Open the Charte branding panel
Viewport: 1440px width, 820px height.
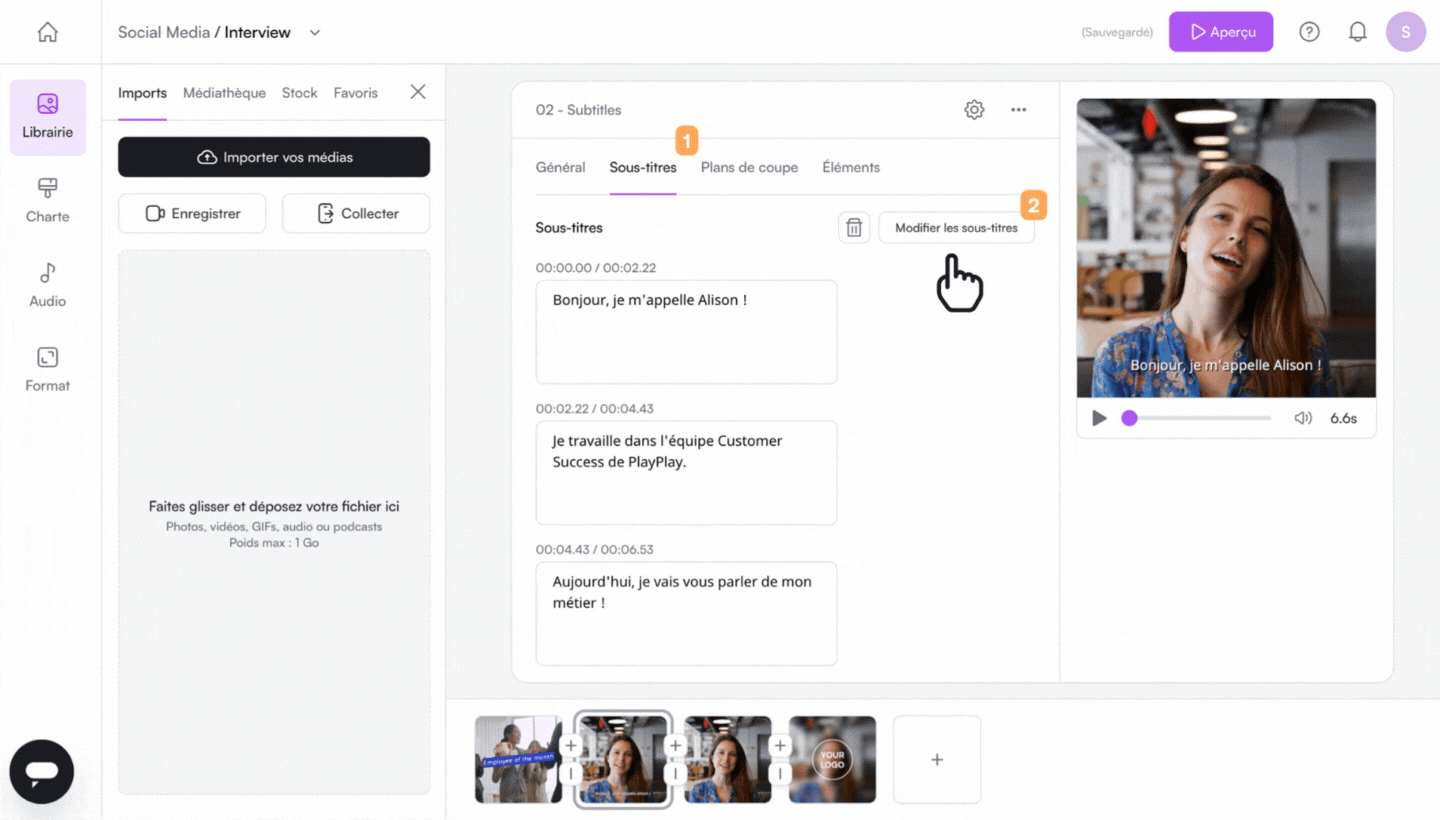point(47,201)
